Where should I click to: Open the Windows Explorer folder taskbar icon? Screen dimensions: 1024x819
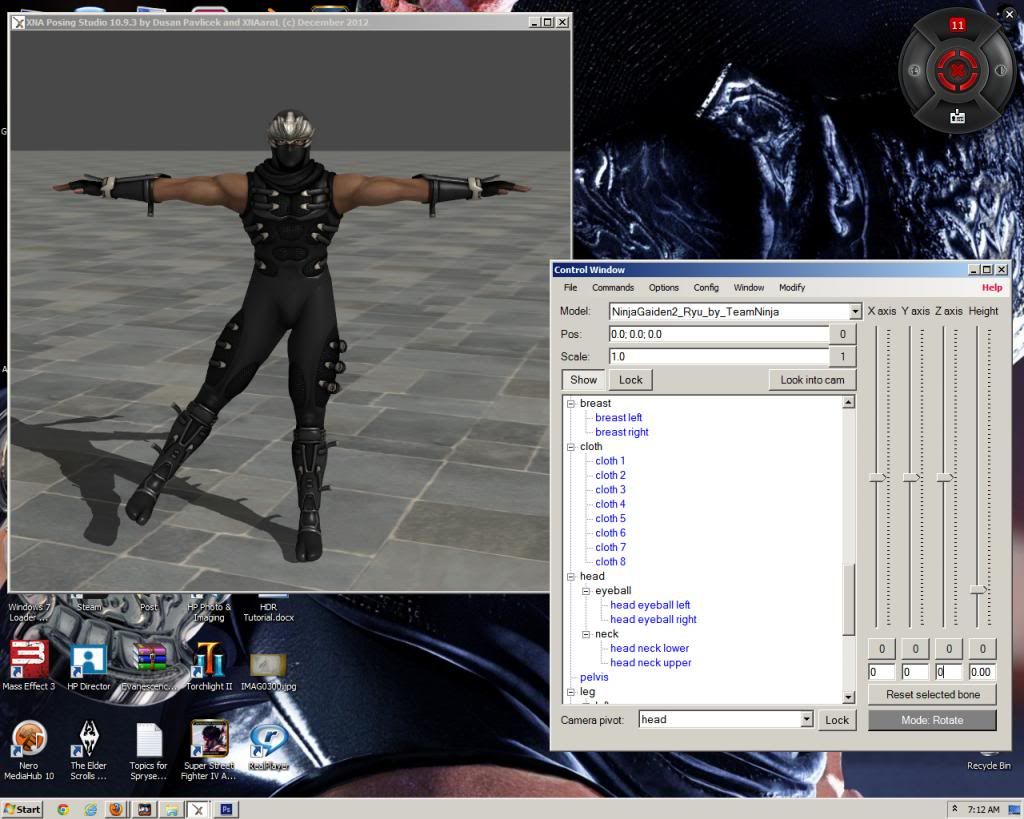click(x=172, y=810)
